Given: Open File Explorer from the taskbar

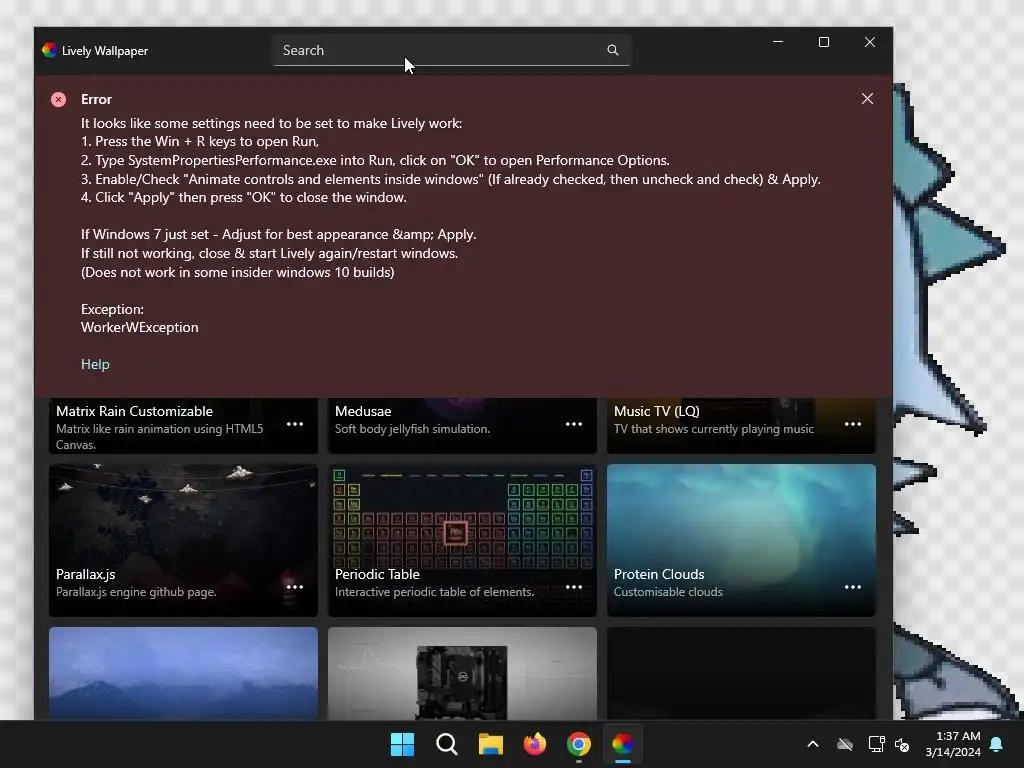Looking at the screenshot, I should 490,744.
